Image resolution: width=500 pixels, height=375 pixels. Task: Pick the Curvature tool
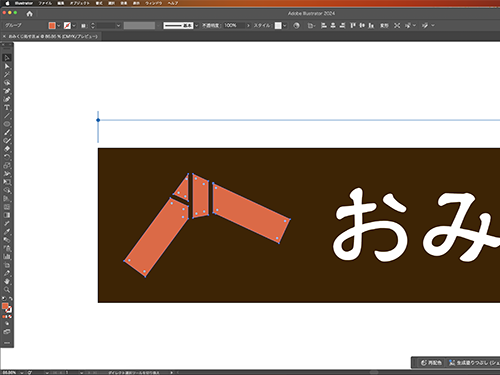point(7,99)
